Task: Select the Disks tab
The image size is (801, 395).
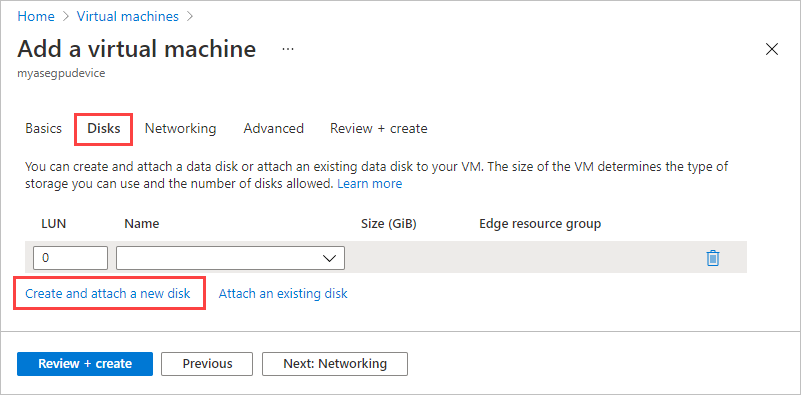Action: (x=104, y=128)
